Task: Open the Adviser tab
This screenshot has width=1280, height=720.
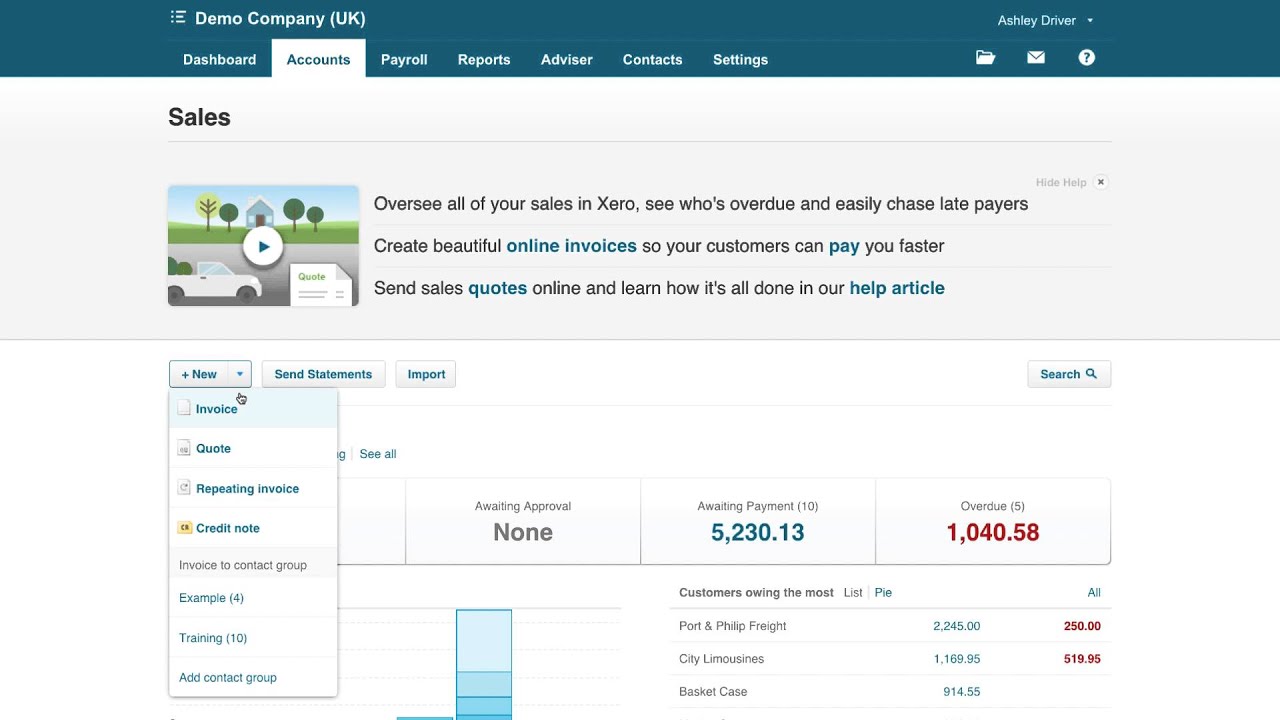Action: point(567,59)
